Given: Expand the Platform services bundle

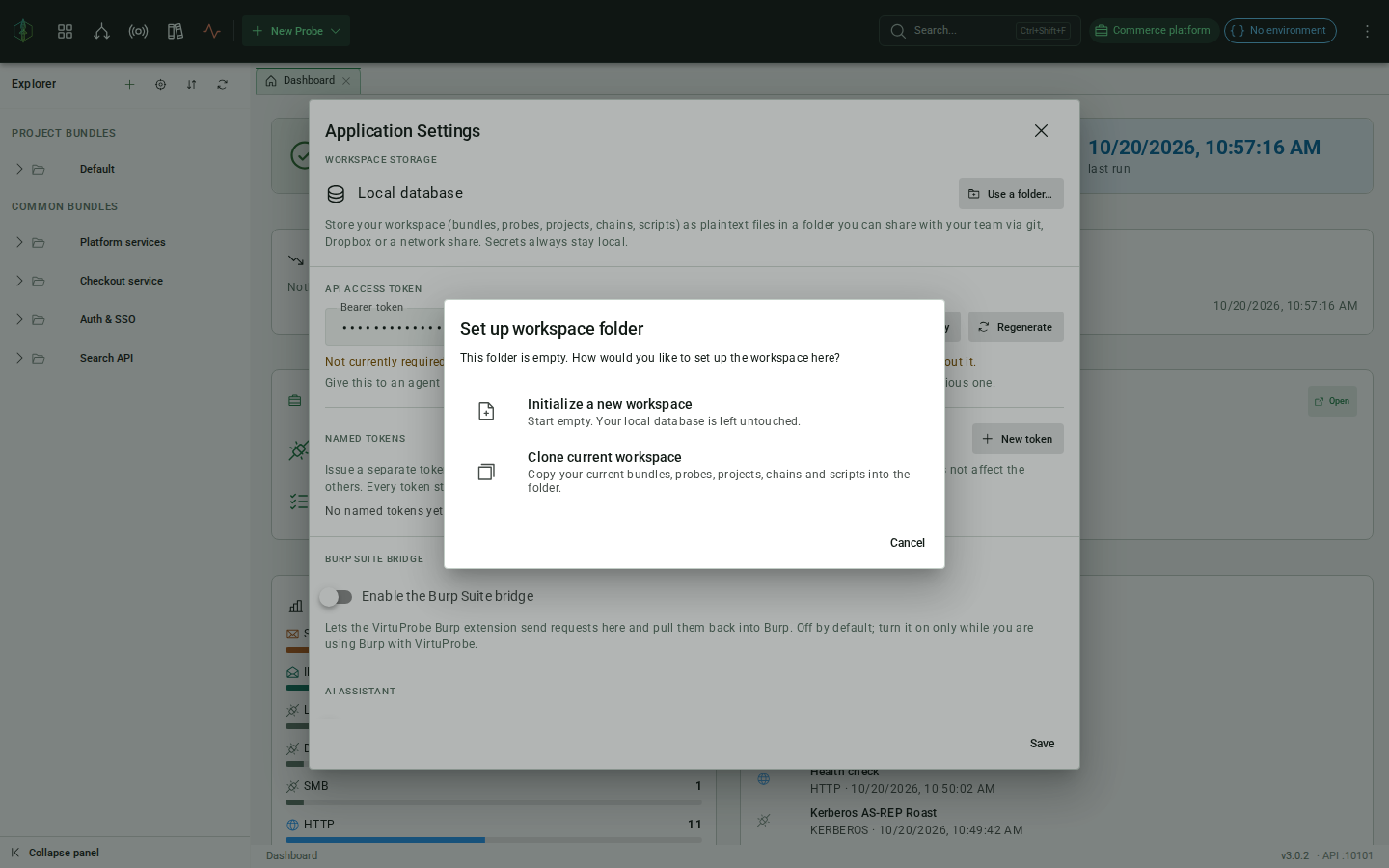Looking at the screenshot, I should [19, 242].
